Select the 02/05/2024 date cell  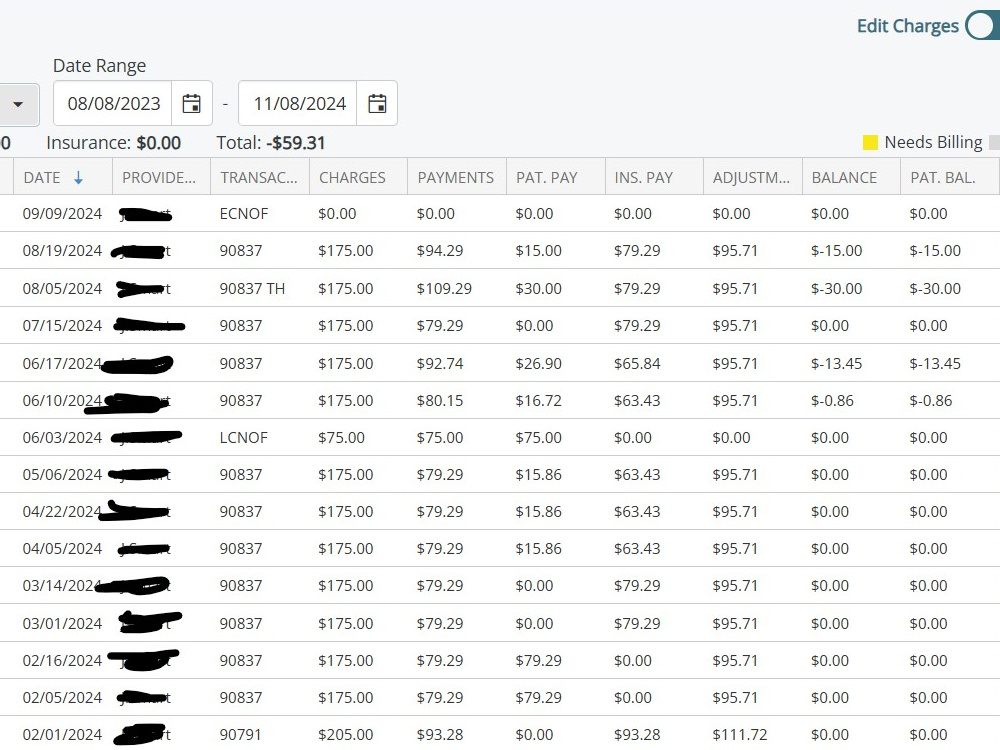pyautogui.click(x=62, y=698)
